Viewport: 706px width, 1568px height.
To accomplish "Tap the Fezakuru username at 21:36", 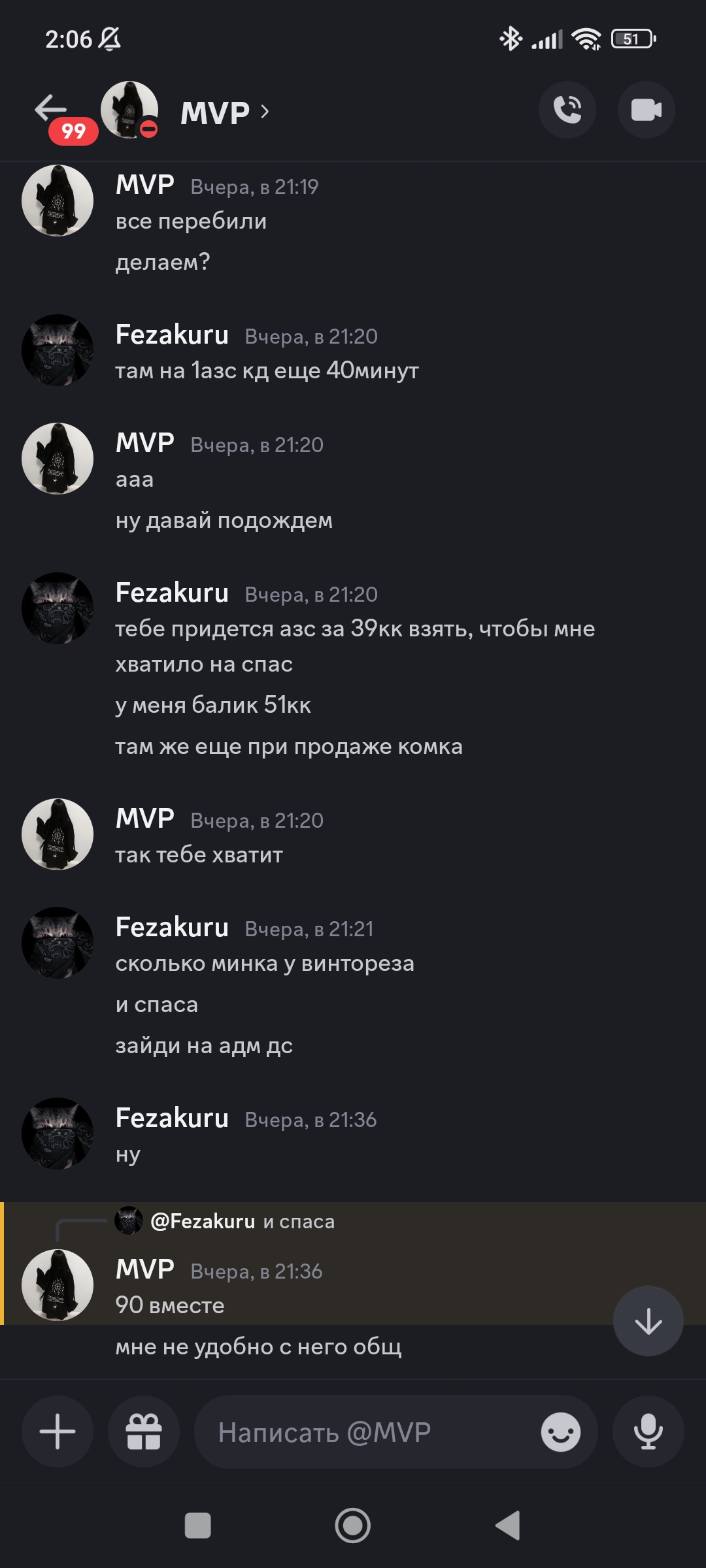I will pyautogui.click(x=172, y=1118).
